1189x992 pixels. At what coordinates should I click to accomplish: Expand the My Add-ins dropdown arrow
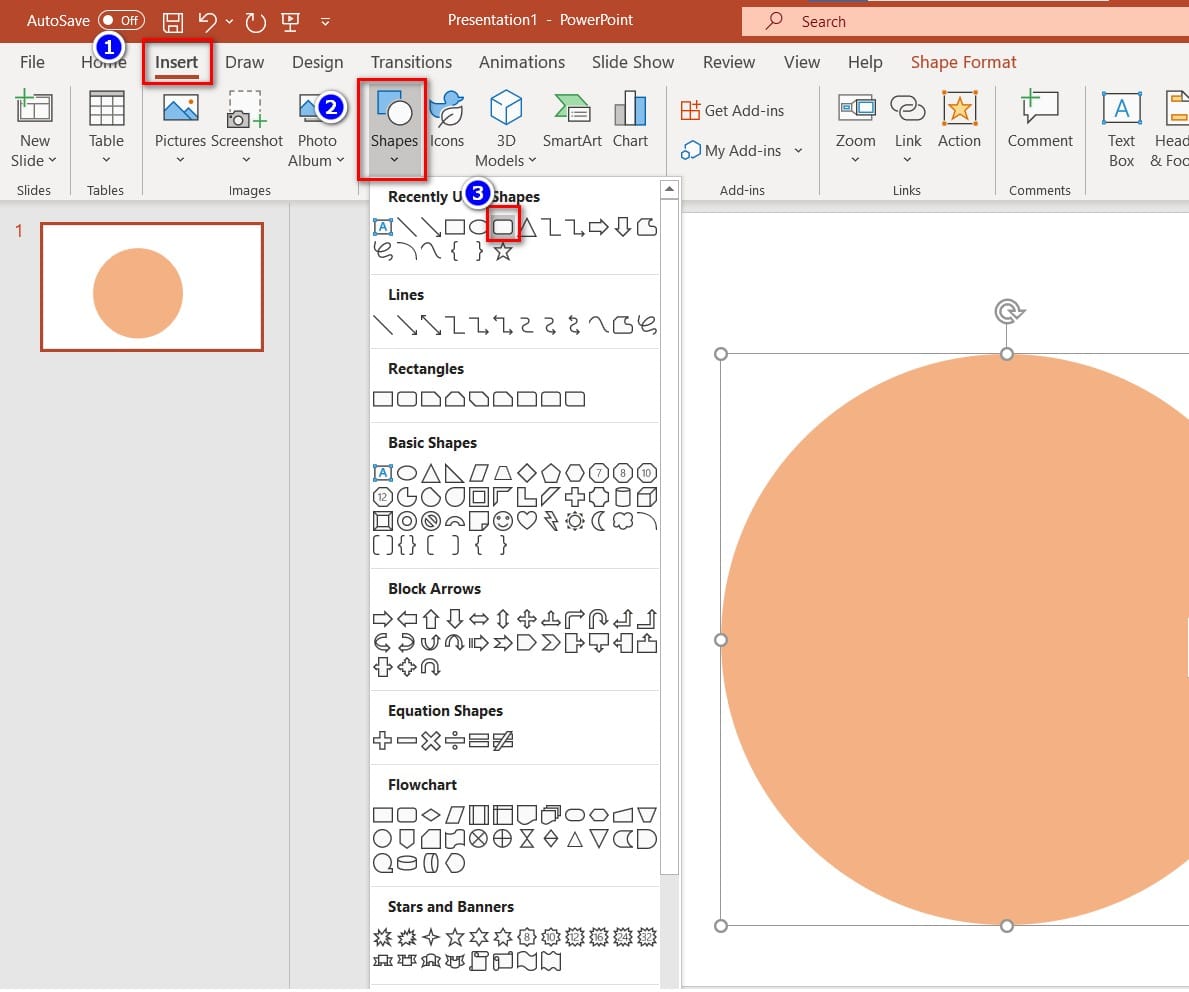(x=798, y=151)
